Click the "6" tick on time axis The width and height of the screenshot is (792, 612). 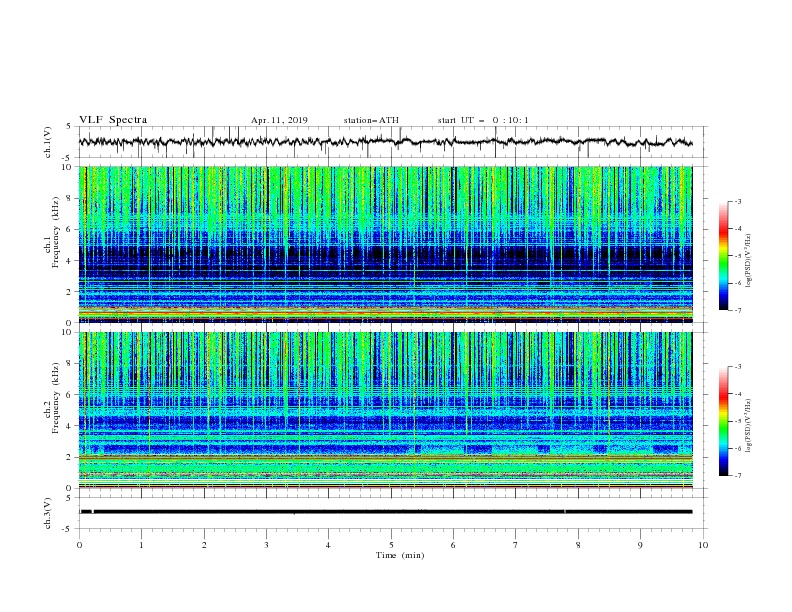(454, 545)
